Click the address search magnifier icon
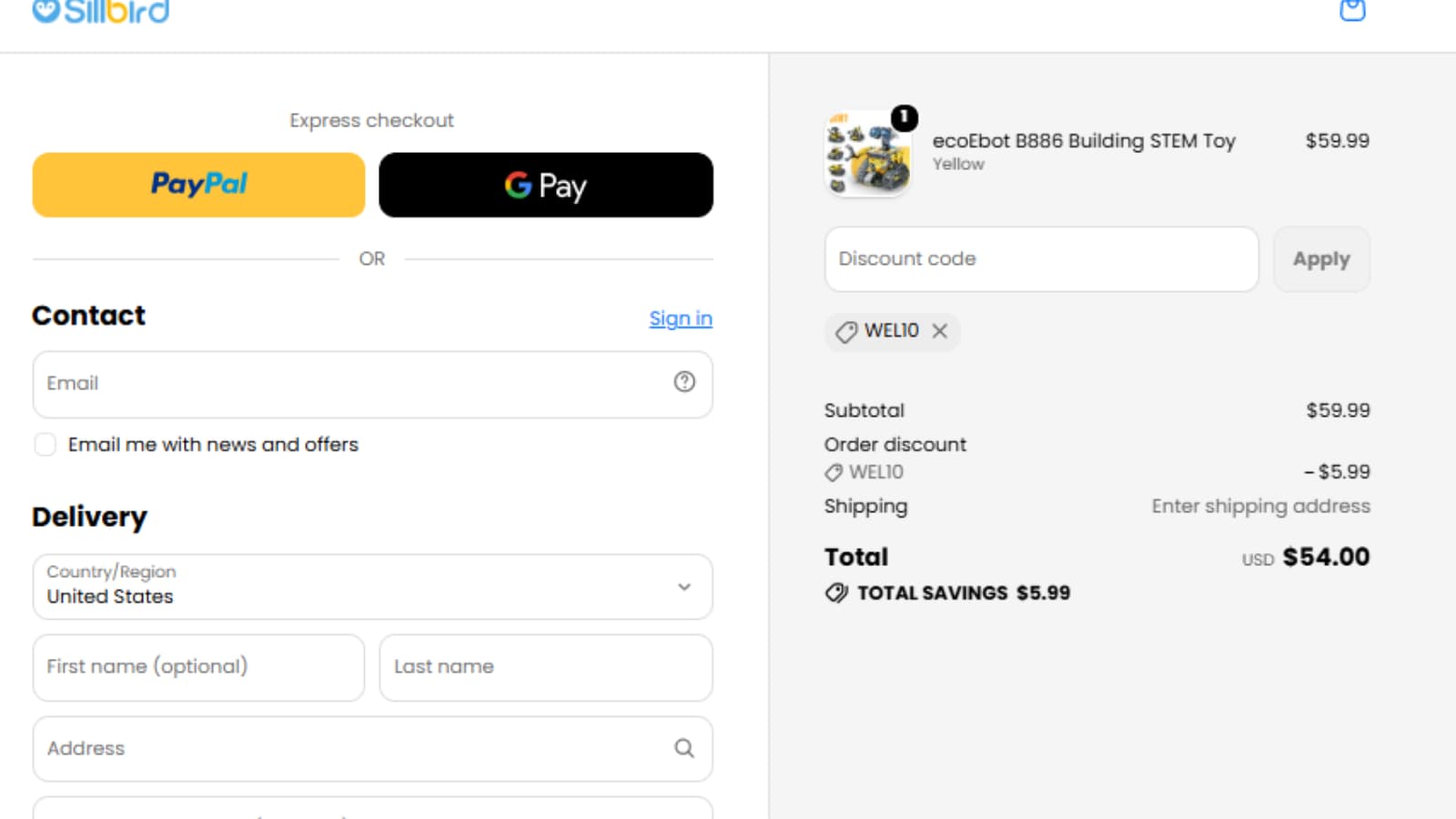Image resolution: width=1456 pixels, height=819 pixels. click(x=684, y=748)
